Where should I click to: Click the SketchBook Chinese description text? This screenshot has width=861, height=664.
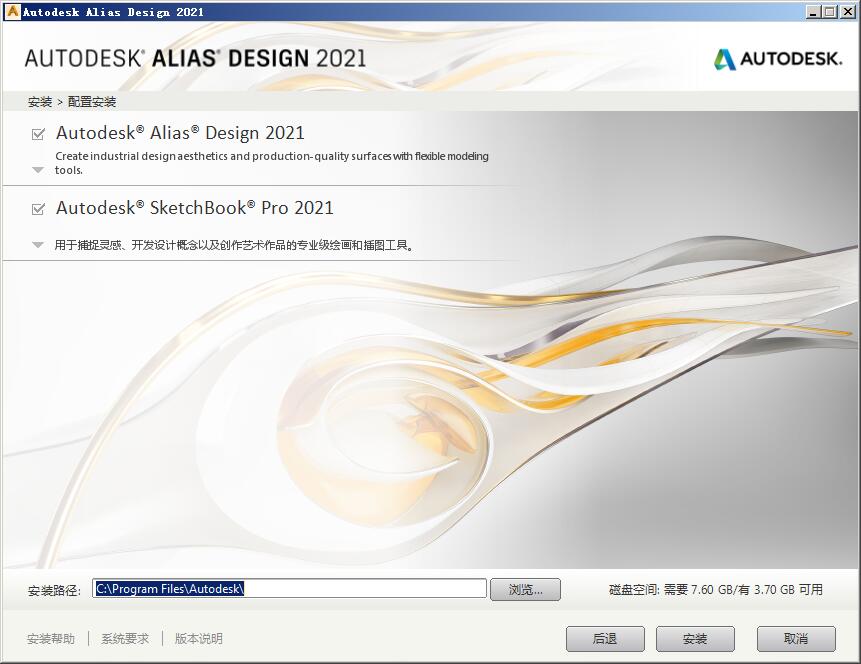[234, 245]
